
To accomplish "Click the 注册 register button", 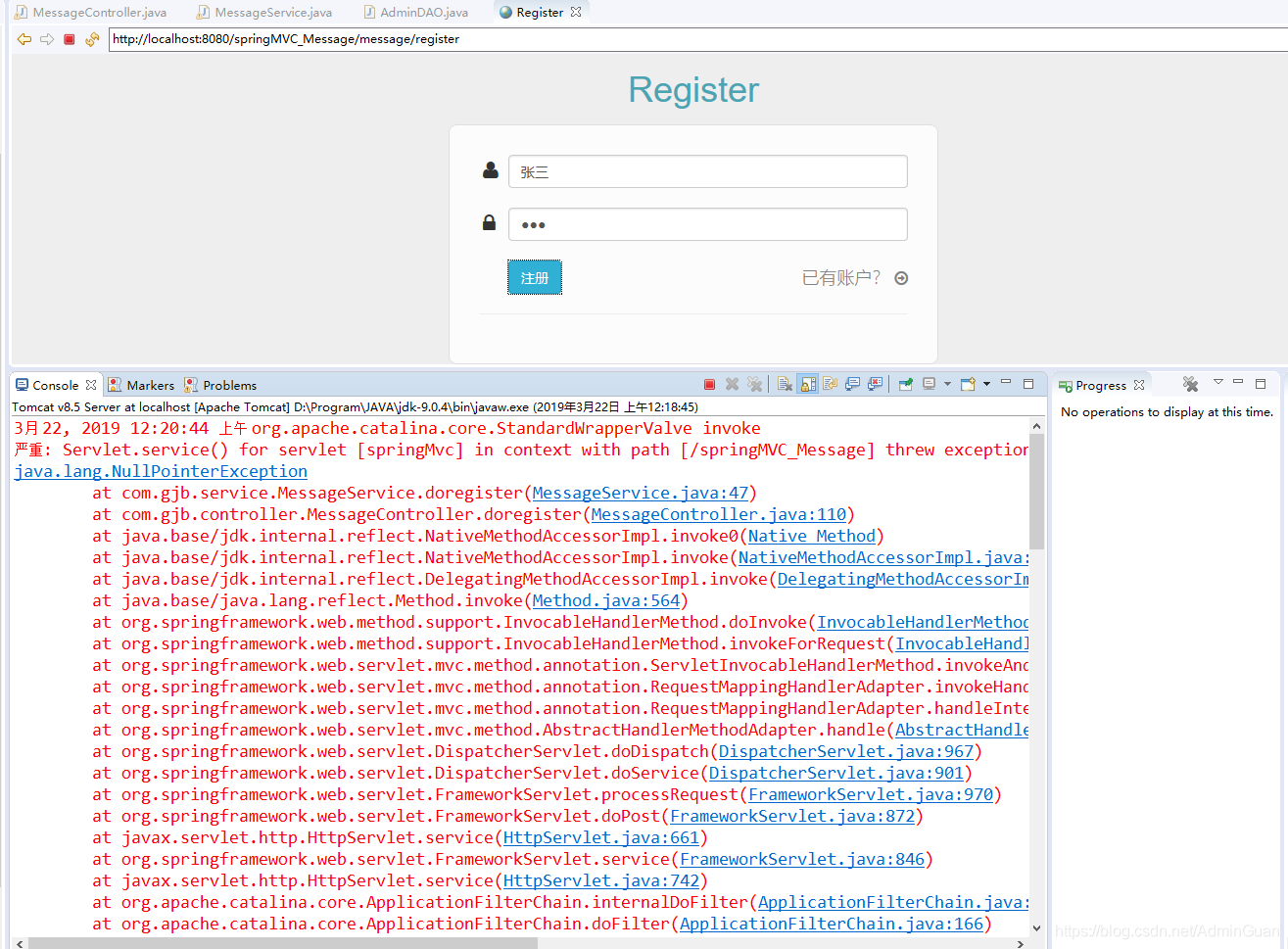I will coord(534,277).
